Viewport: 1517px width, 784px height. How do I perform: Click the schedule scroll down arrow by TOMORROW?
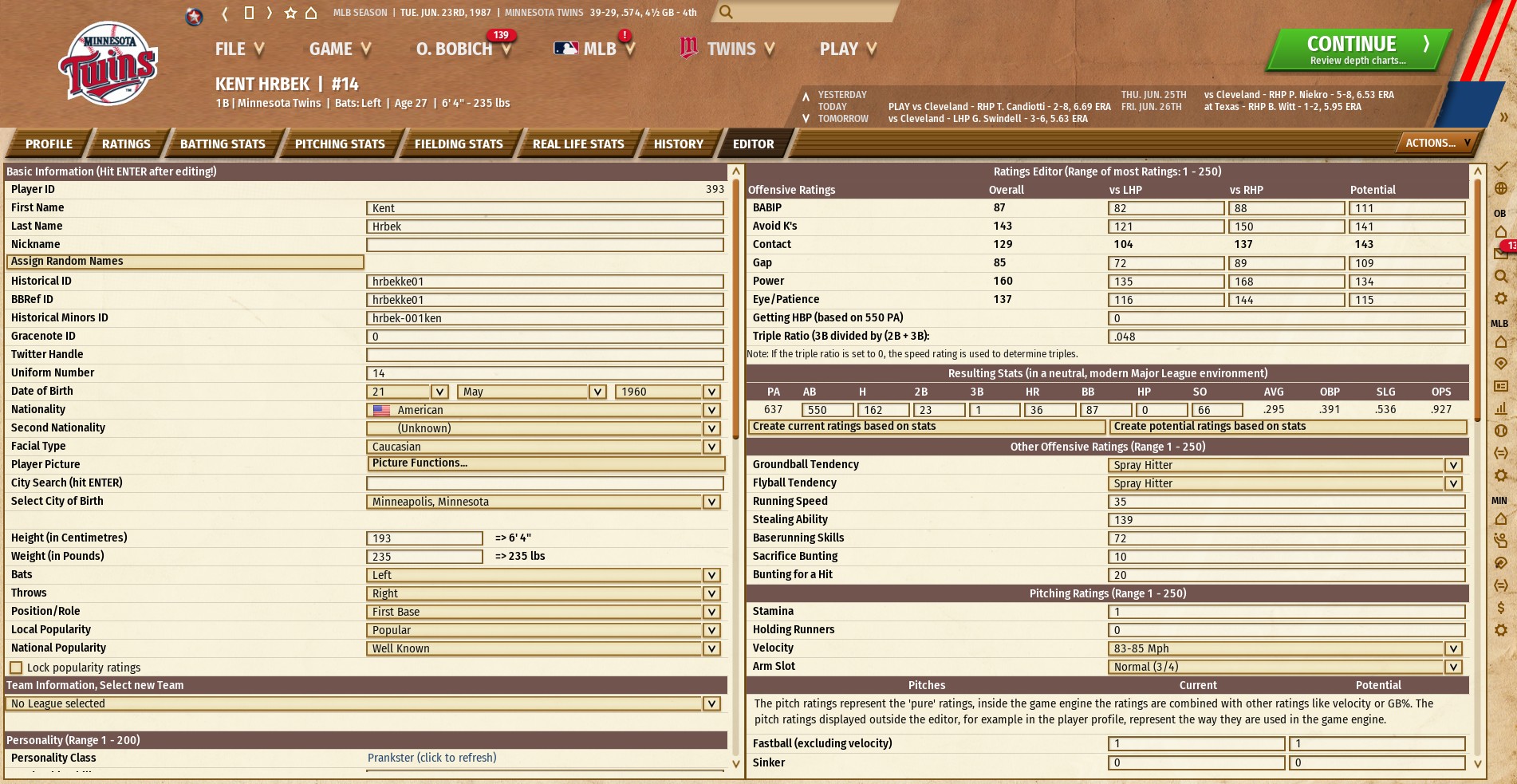point(806,119)
